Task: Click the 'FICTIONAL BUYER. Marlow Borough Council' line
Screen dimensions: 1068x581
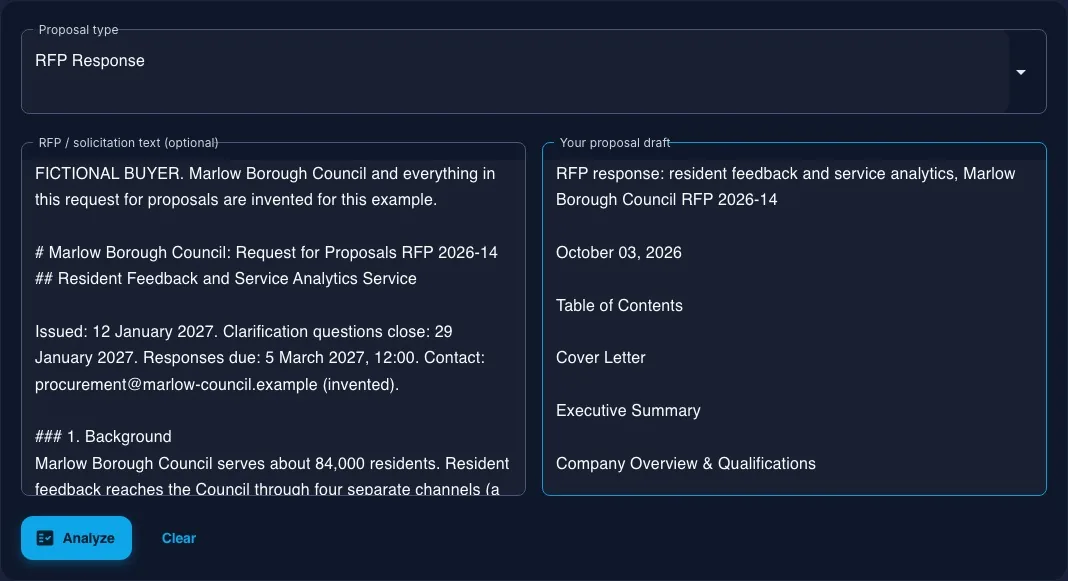Action: click(265, 174)
